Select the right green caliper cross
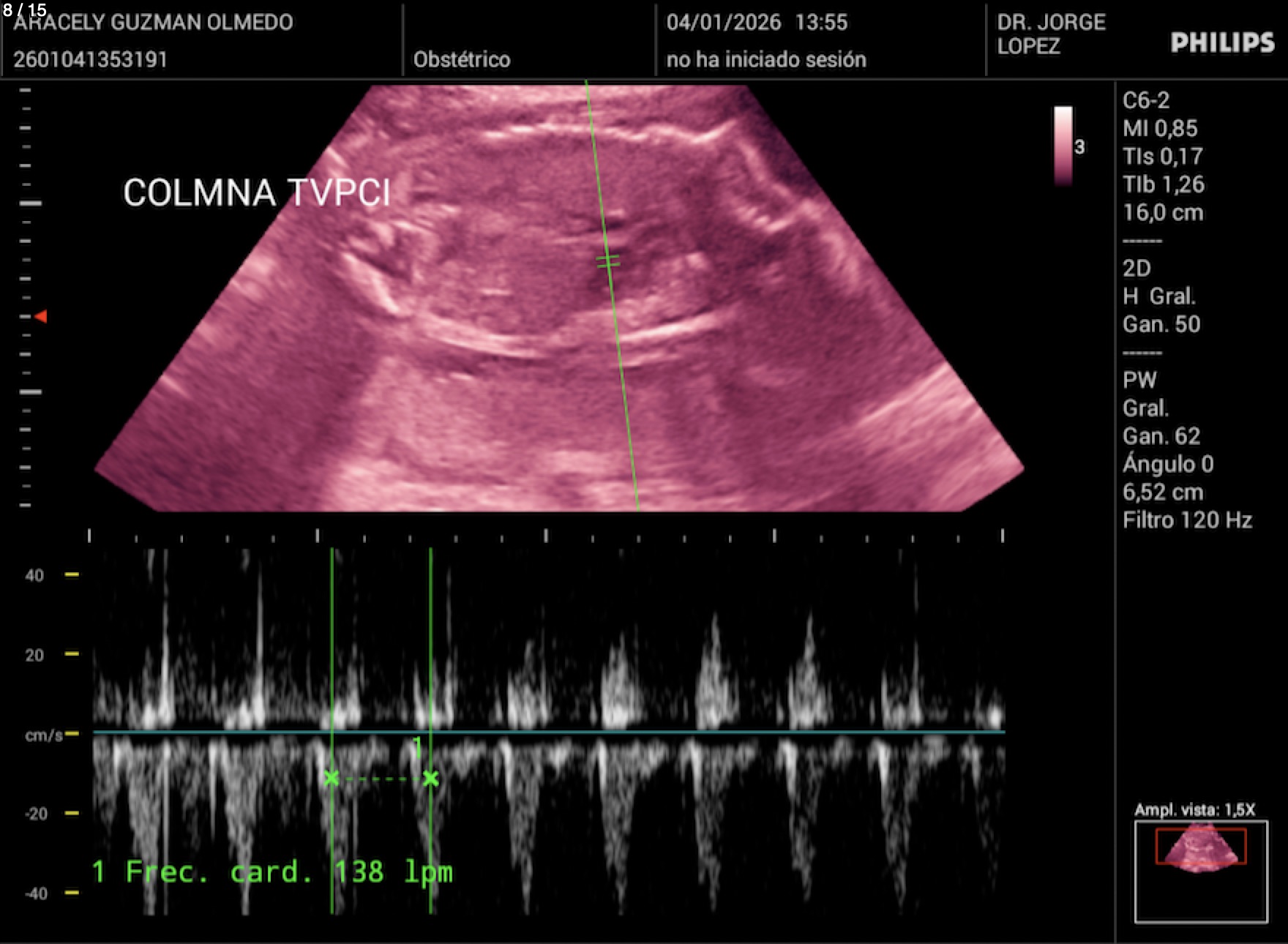Viewport: 1288px width, 944px height. pos(430,779)
